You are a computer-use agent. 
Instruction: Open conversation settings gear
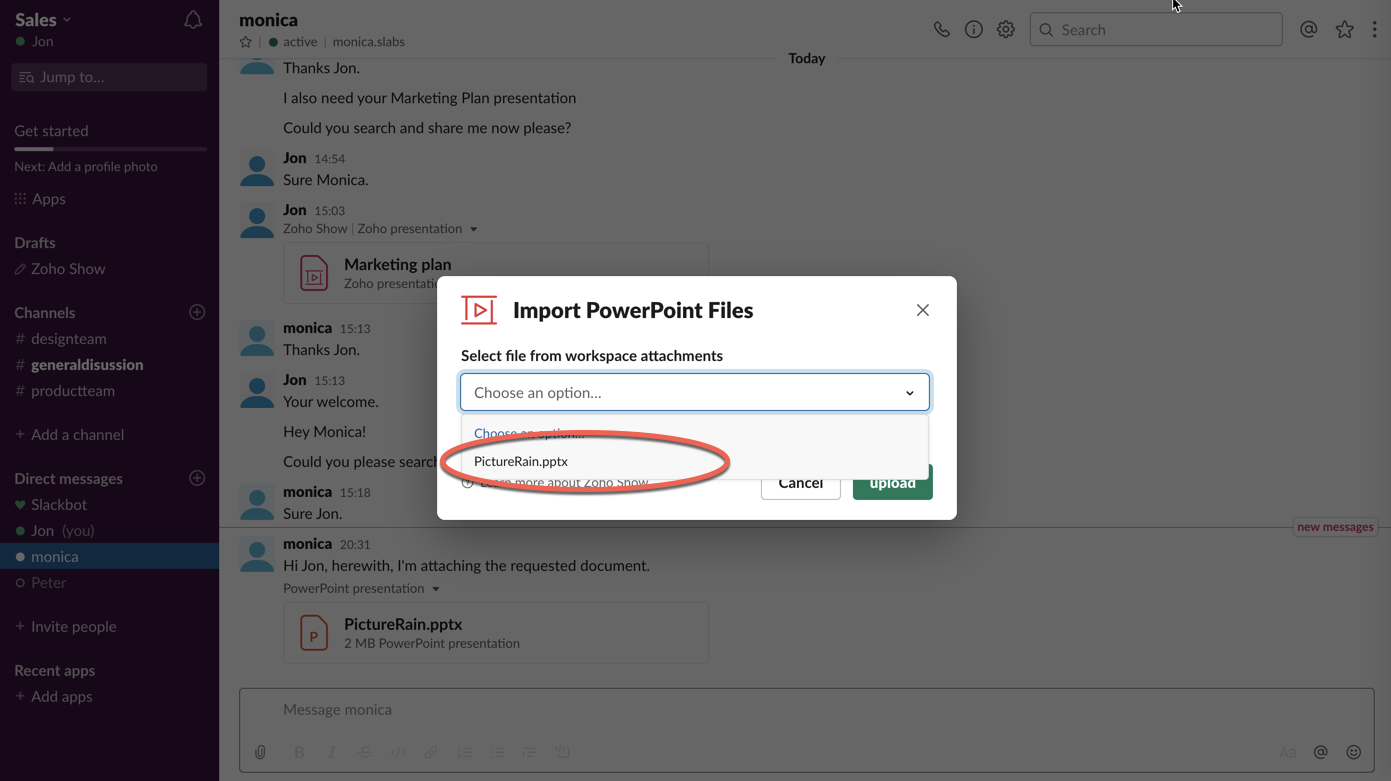click(1006, 30)
